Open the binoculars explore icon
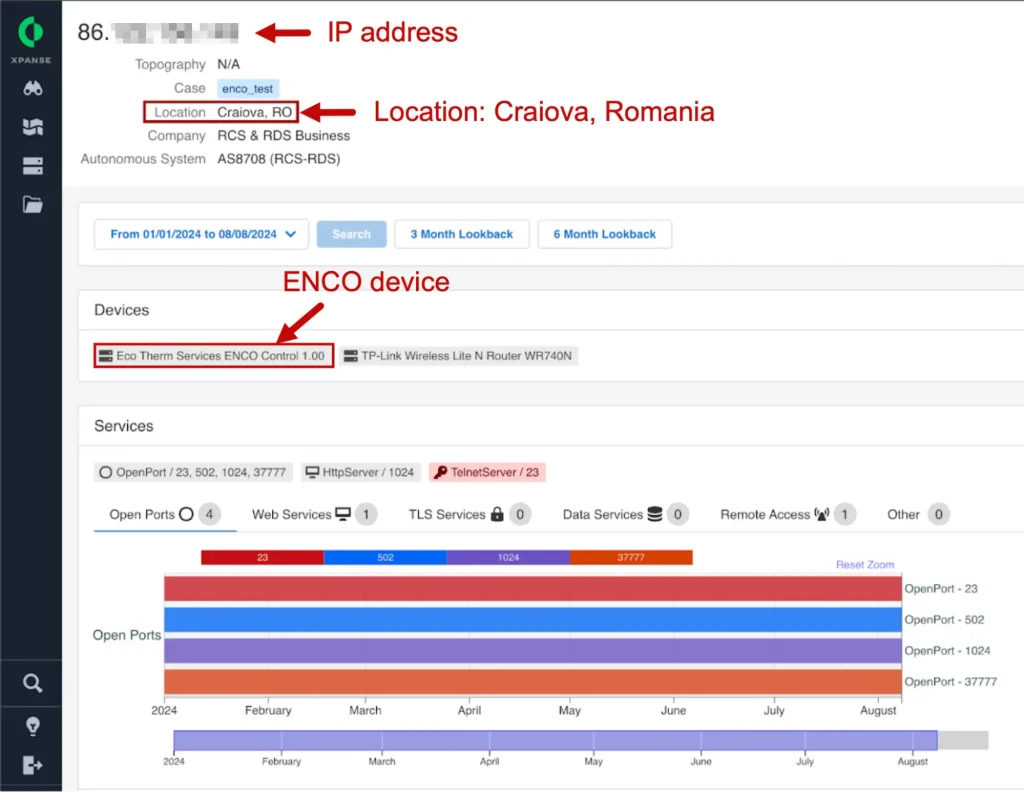The width and height of the screenshot is (1024, 792). (33, 88)
